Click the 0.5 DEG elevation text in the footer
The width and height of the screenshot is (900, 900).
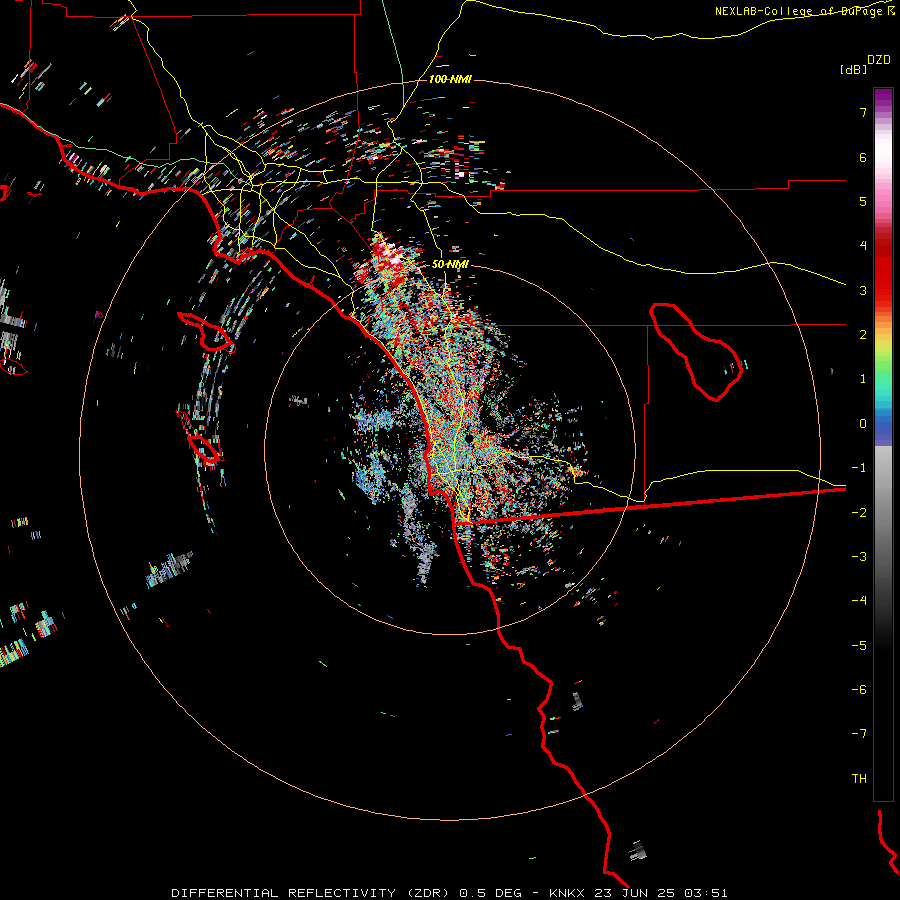point(490,893)
